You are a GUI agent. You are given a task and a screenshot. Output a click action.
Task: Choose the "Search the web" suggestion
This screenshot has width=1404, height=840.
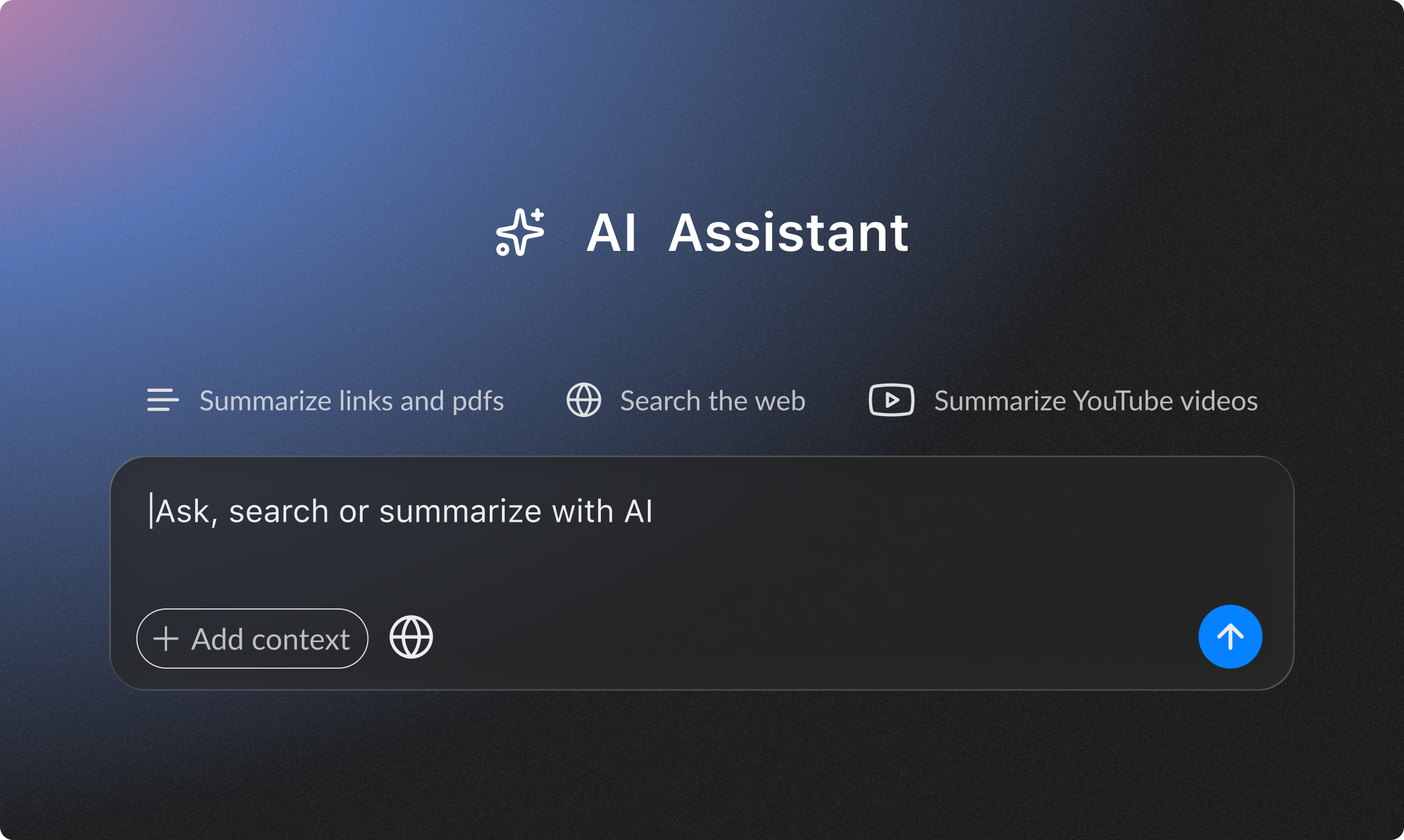click(712, 401)
